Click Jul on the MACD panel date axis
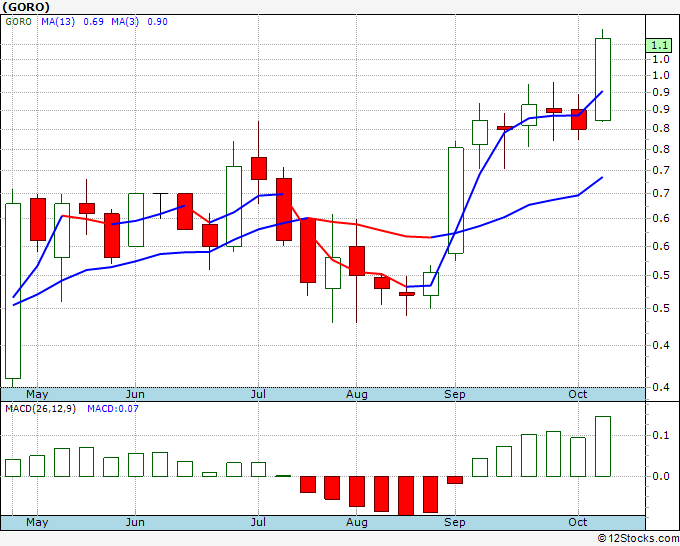This screenshot has height=546, width=680. [258, 522]
